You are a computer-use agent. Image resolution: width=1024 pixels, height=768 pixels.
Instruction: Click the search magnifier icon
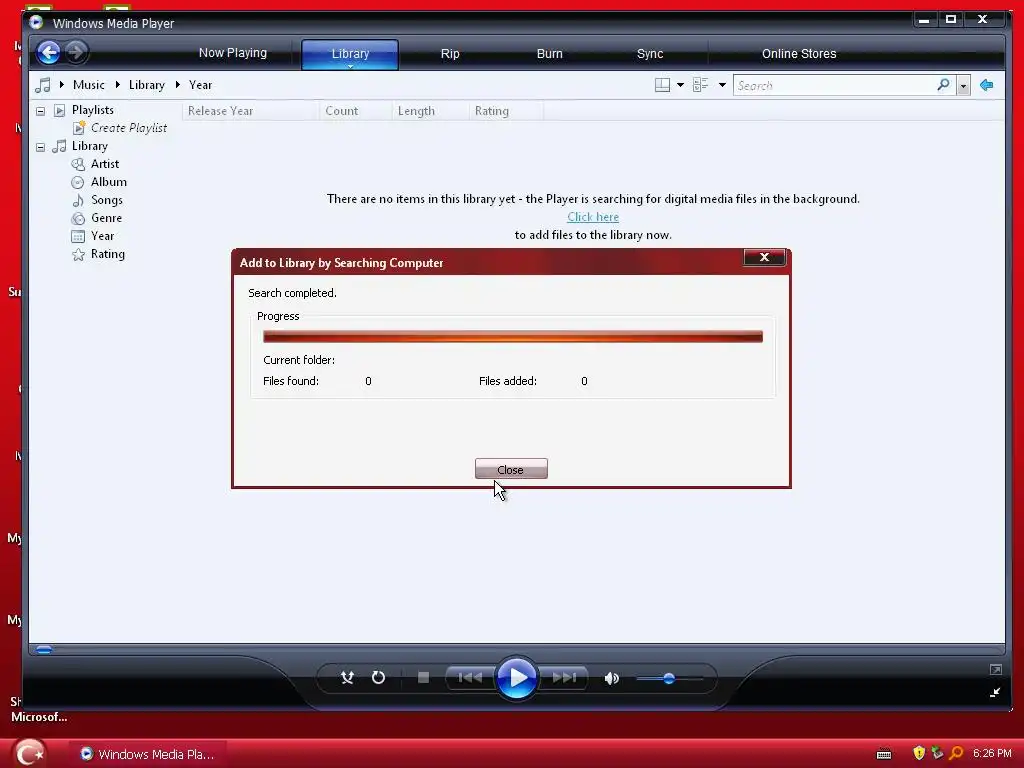click(943, 85)
